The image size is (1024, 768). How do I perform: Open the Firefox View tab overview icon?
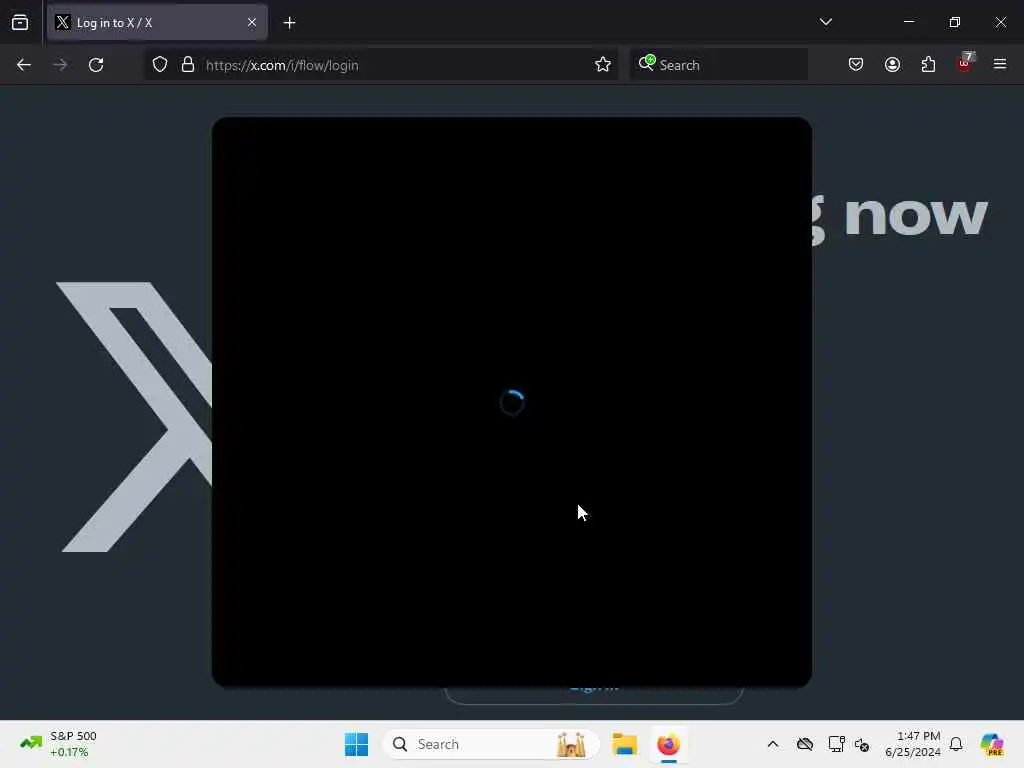point(20,22)
